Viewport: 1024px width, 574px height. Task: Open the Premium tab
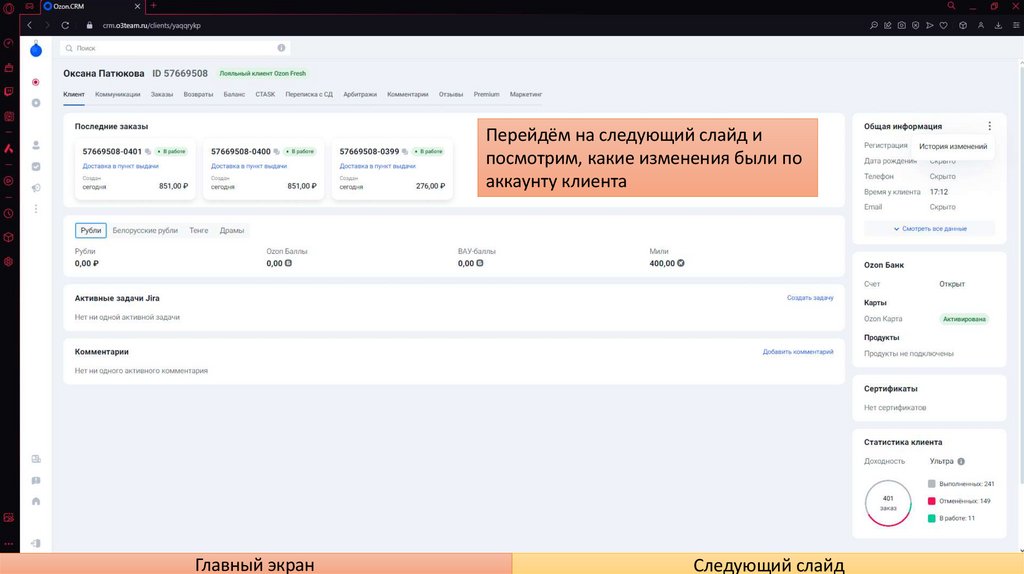(x=487, y=94)
